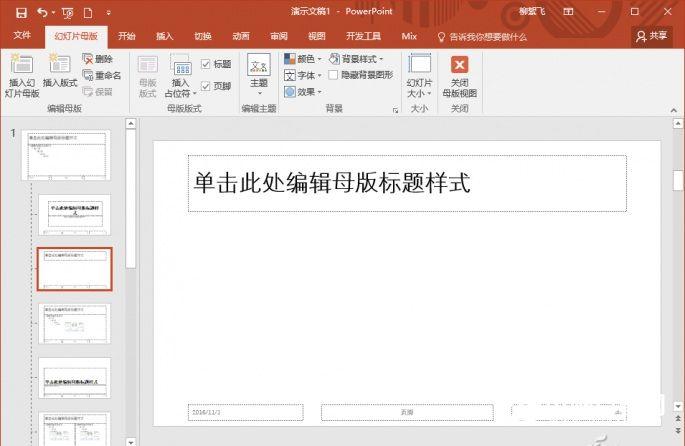The image size is (685, 446).
Task: Open the 背景样式 background styles dropdown
Action: [356, 59]
